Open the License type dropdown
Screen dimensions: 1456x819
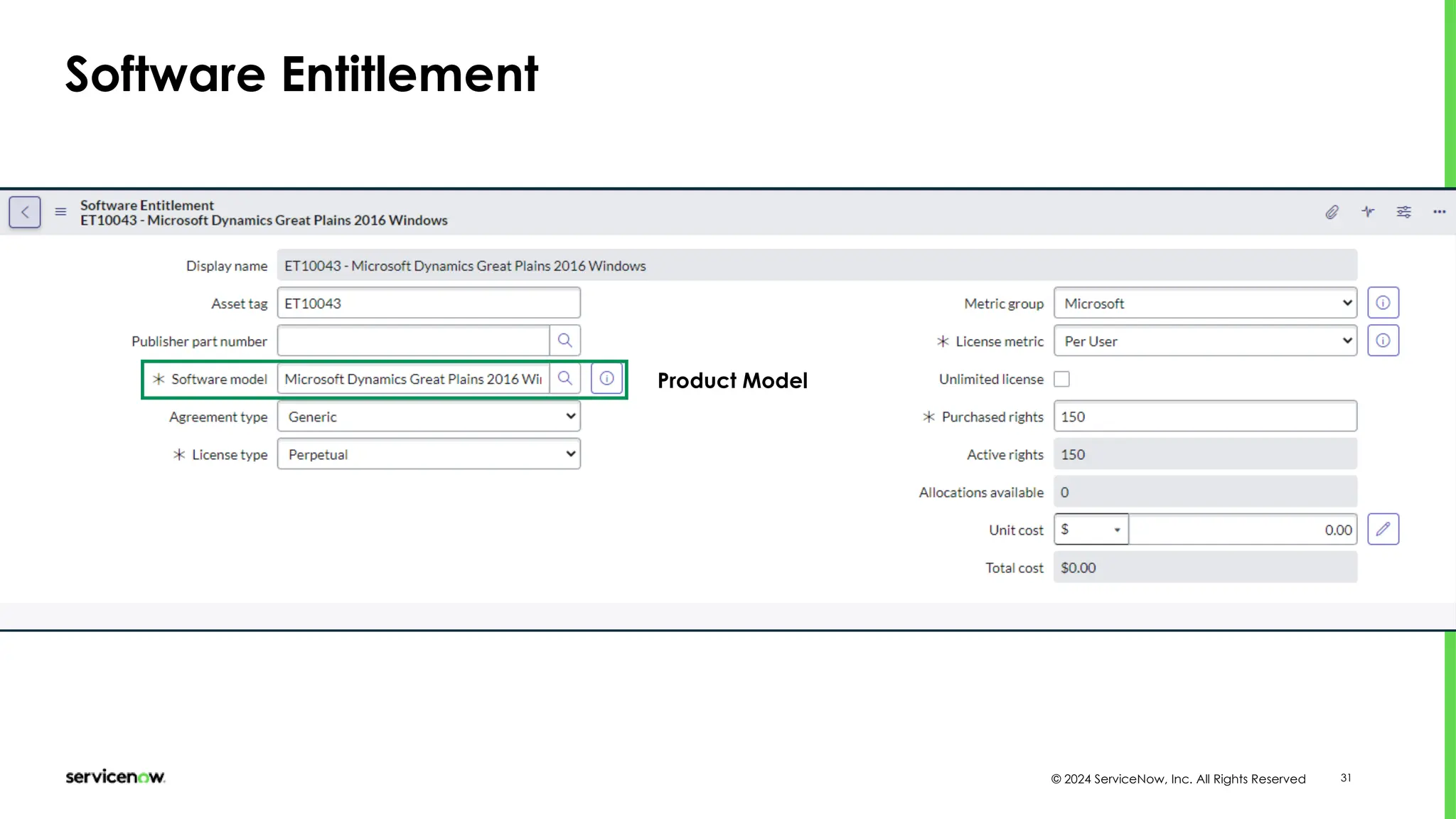pos(429,454)
